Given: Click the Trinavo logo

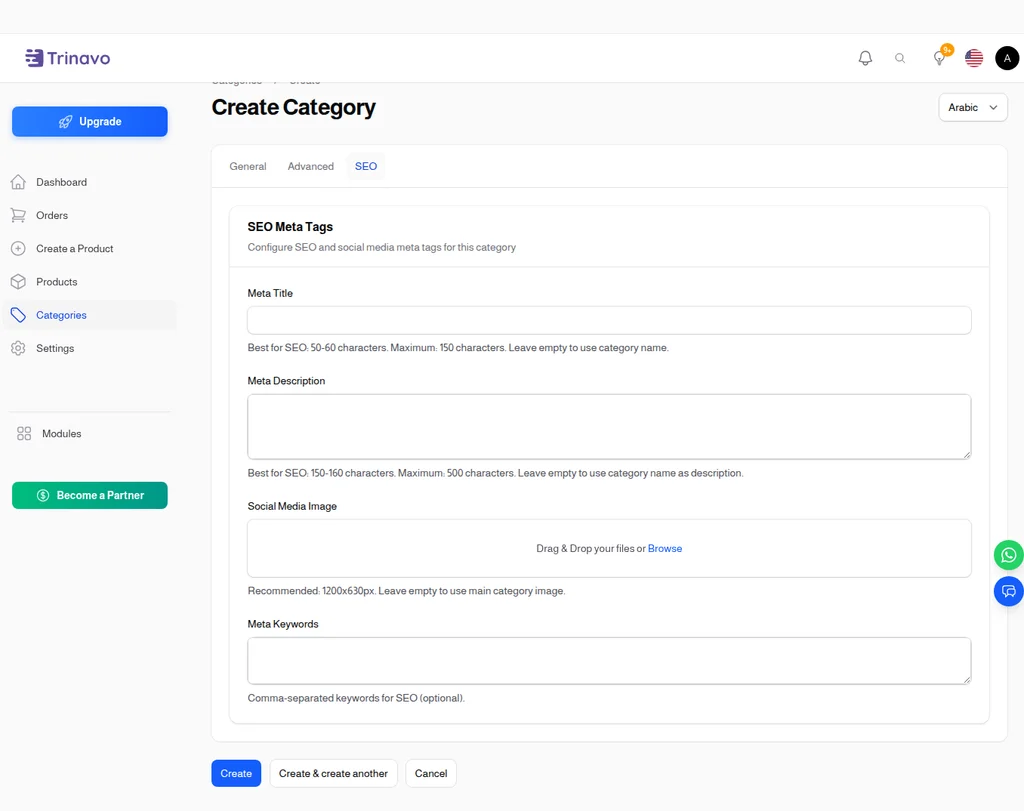Looking at the screenshot, I should click(x=67, y=58).
